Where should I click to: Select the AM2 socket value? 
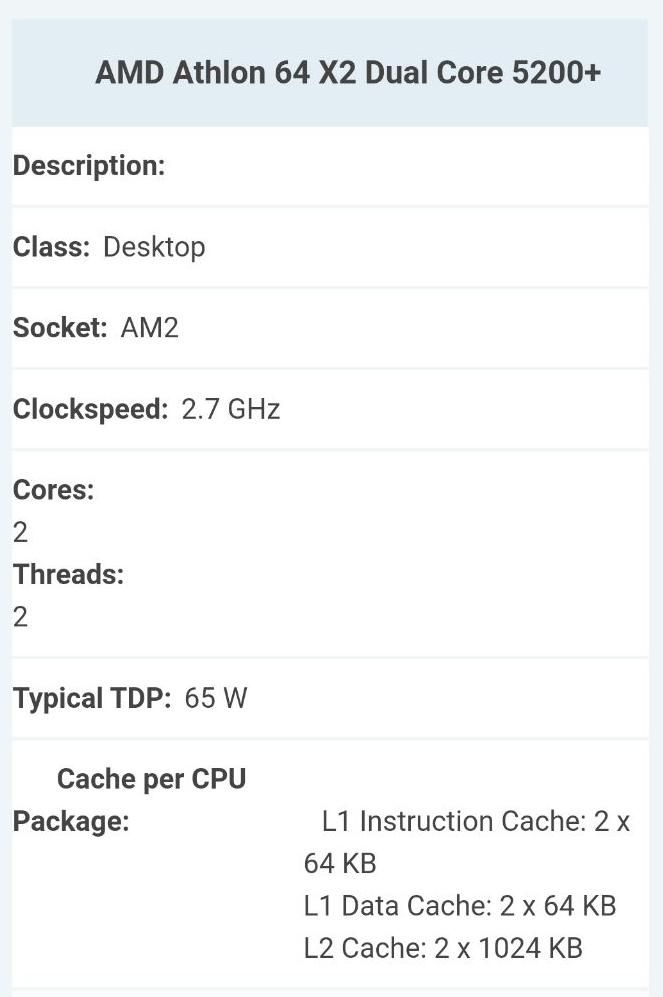tap(150, 328)
